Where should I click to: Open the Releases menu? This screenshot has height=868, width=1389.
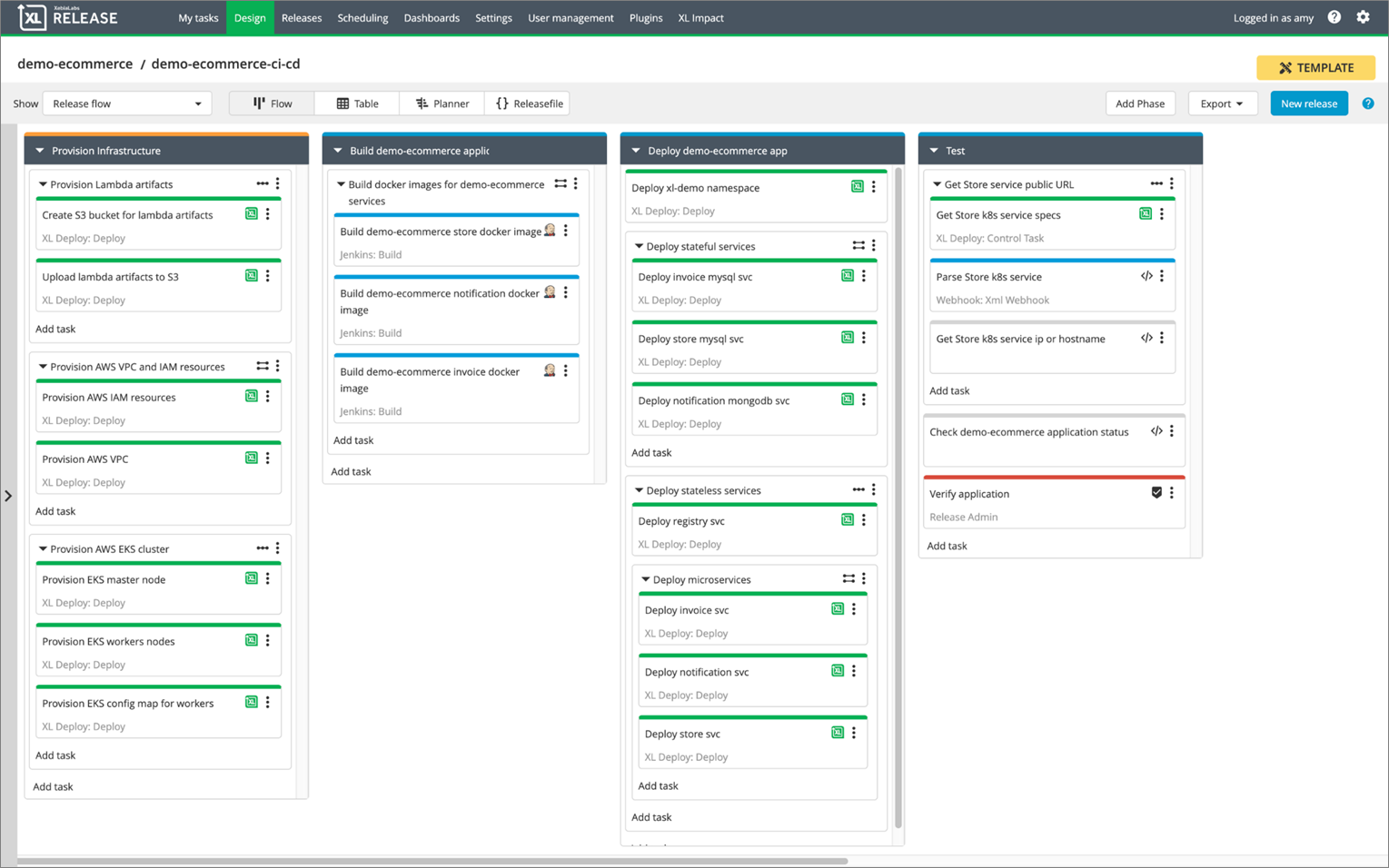tap(302, 18)
